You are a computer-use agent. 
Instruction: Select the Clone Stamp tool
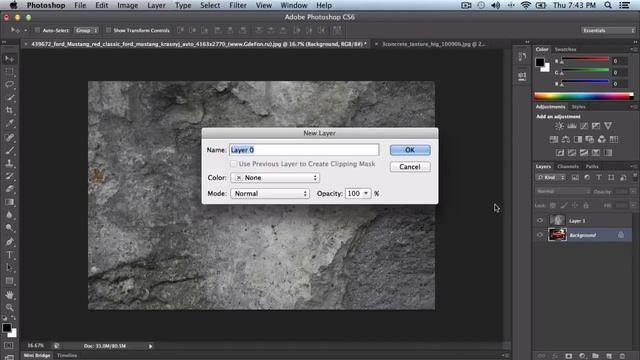[9, 163]
